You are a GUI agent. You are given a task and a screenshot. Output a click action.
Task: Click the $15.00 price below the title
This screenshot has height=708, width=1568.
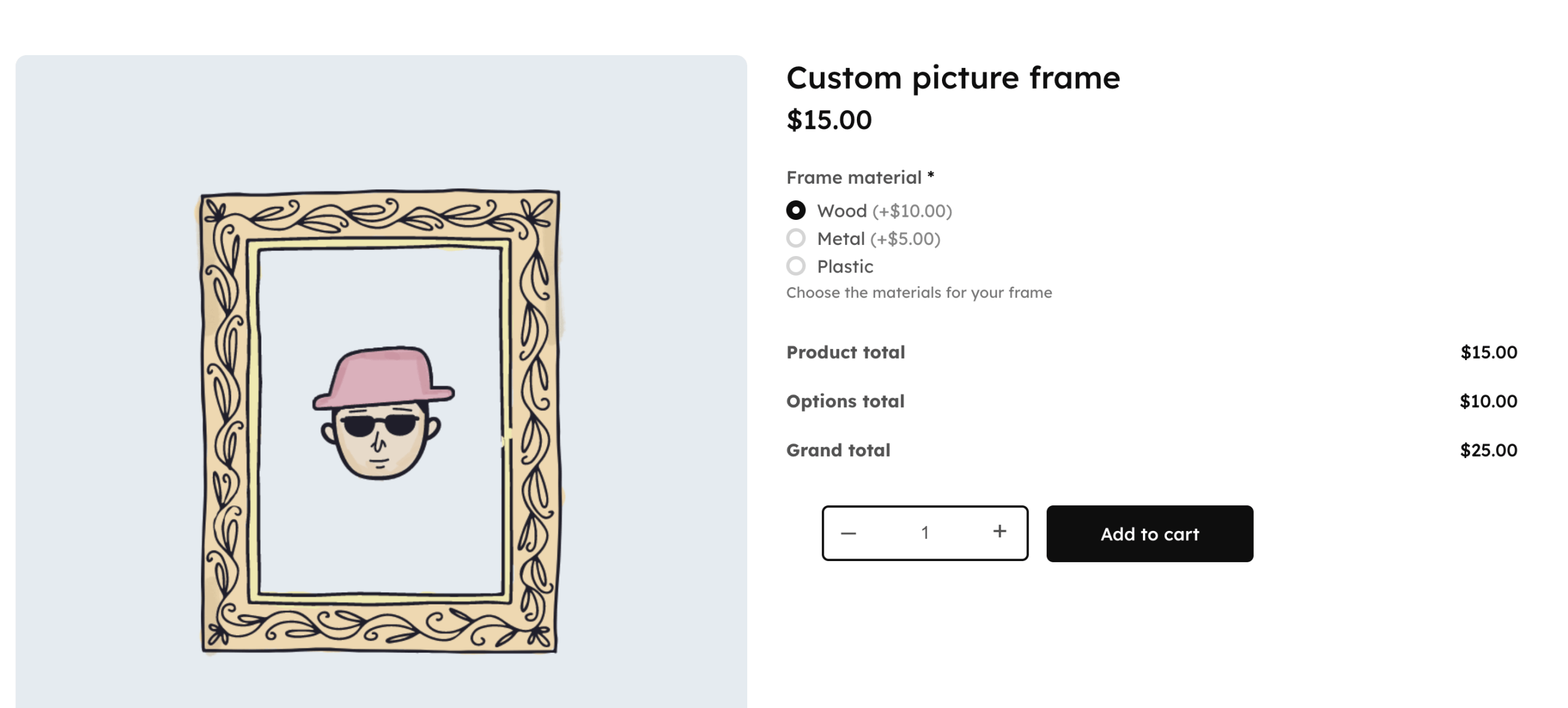829,120
